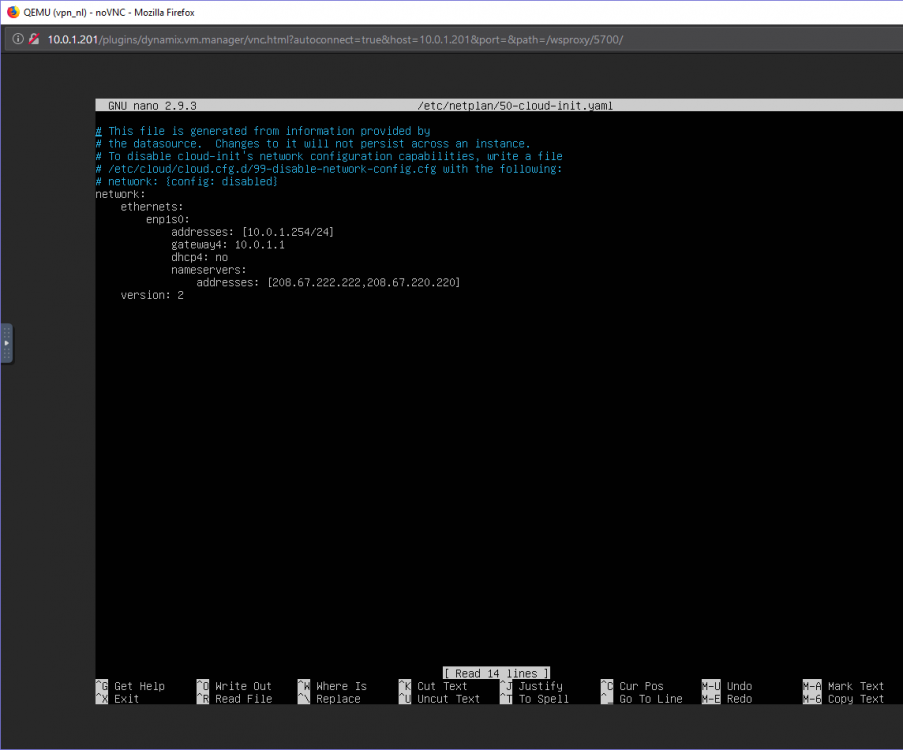Click the insecure connection padlock icon
The width and height of the screenshot is (903, 750).
pos(34,39)
